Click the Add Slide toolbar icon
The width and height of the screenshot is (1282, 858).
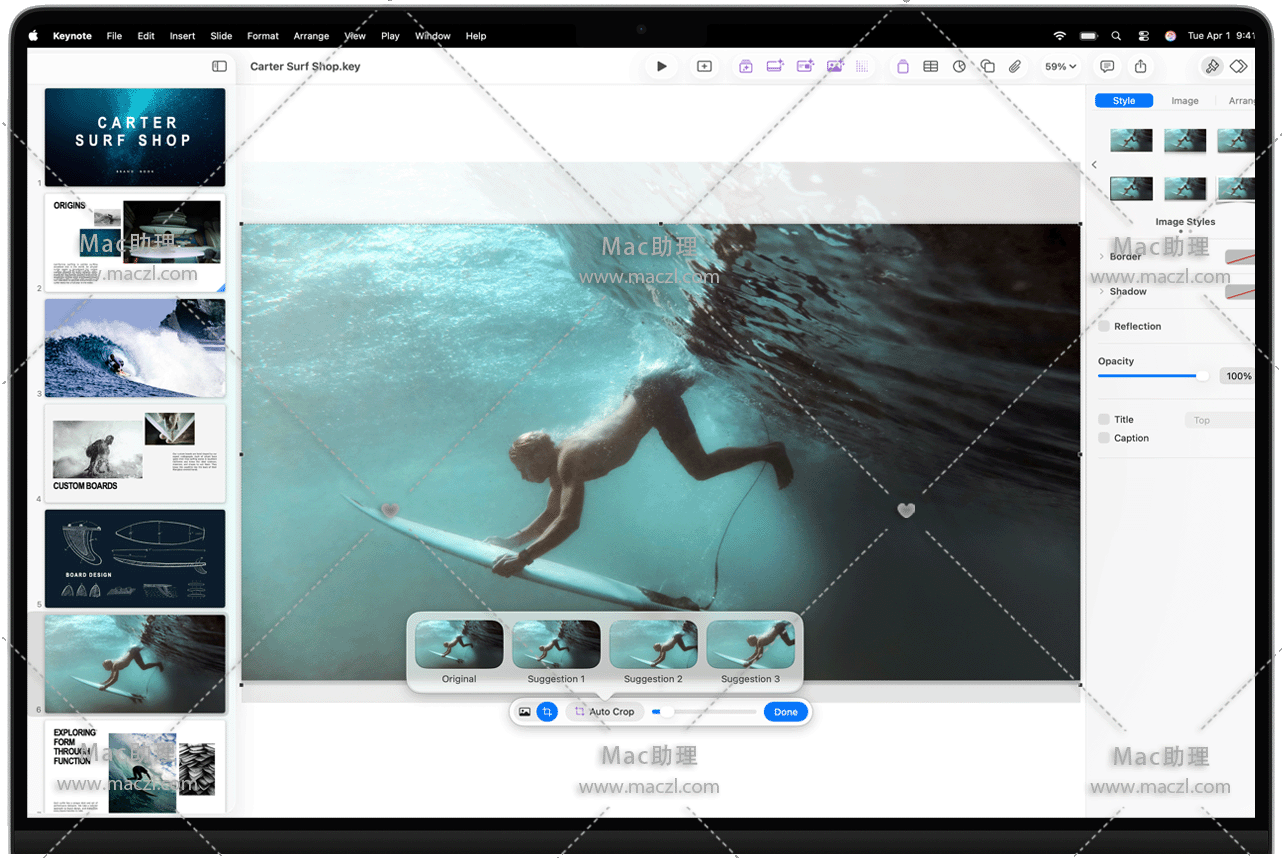(704, 67)
